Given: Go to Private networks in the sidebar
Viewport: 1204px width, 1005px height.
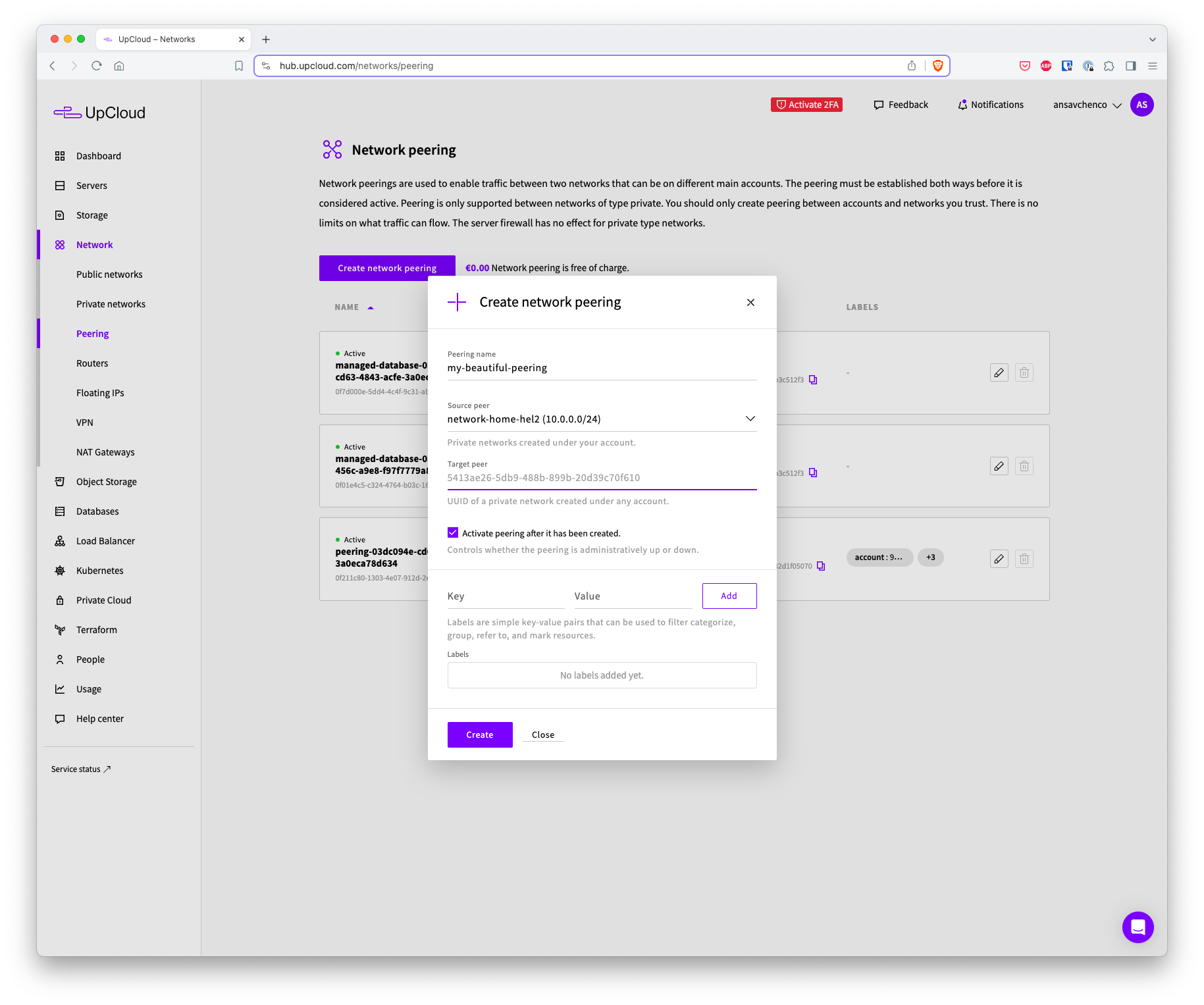Looking at the screenshot, I should 111,303.
